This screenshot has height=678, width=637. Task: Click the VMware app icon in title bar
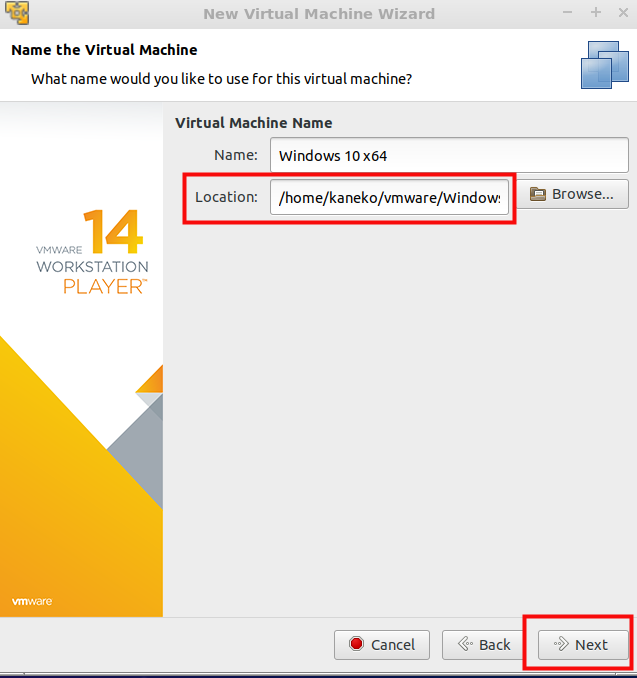coord(16,13)
